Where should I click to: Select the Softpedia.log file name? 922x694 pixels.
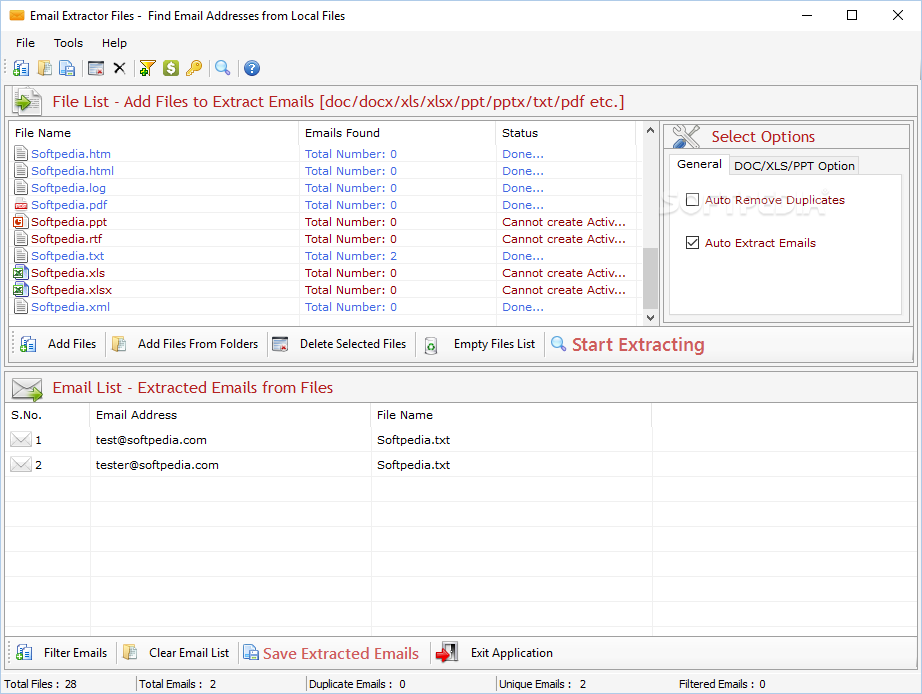pos(68,188)
